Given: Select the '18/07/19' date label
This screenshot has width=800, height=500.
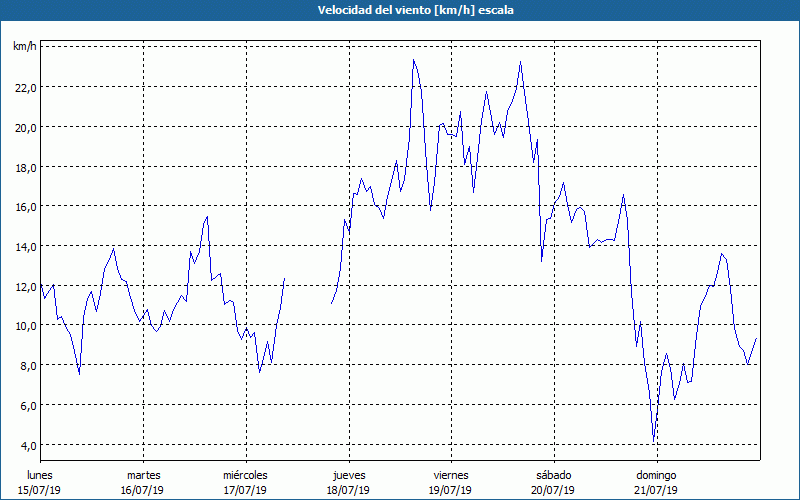Looking at the screenshot, I should tap(348, 490).
